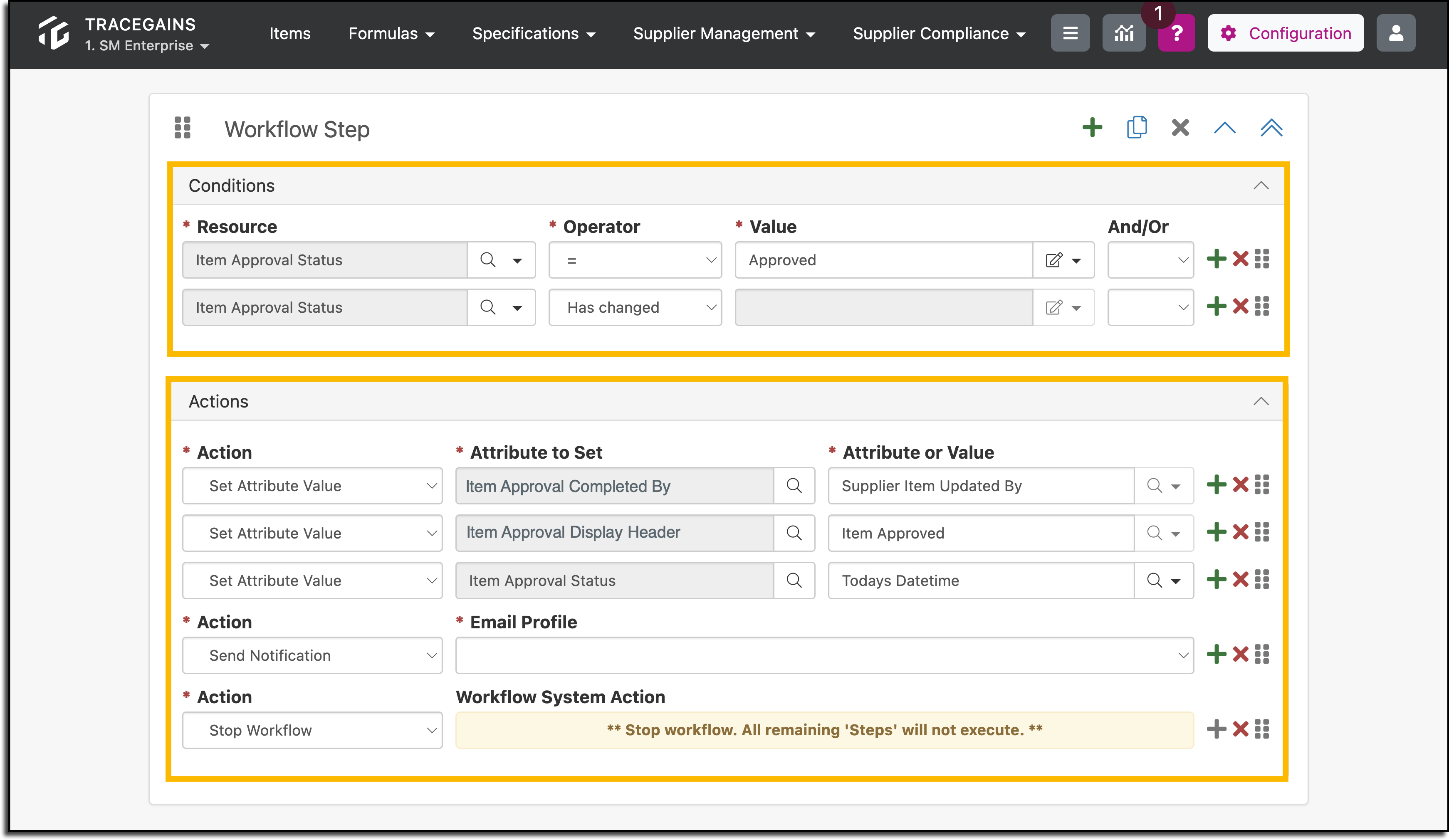Open the Supplier Management menu

(724, 33)
